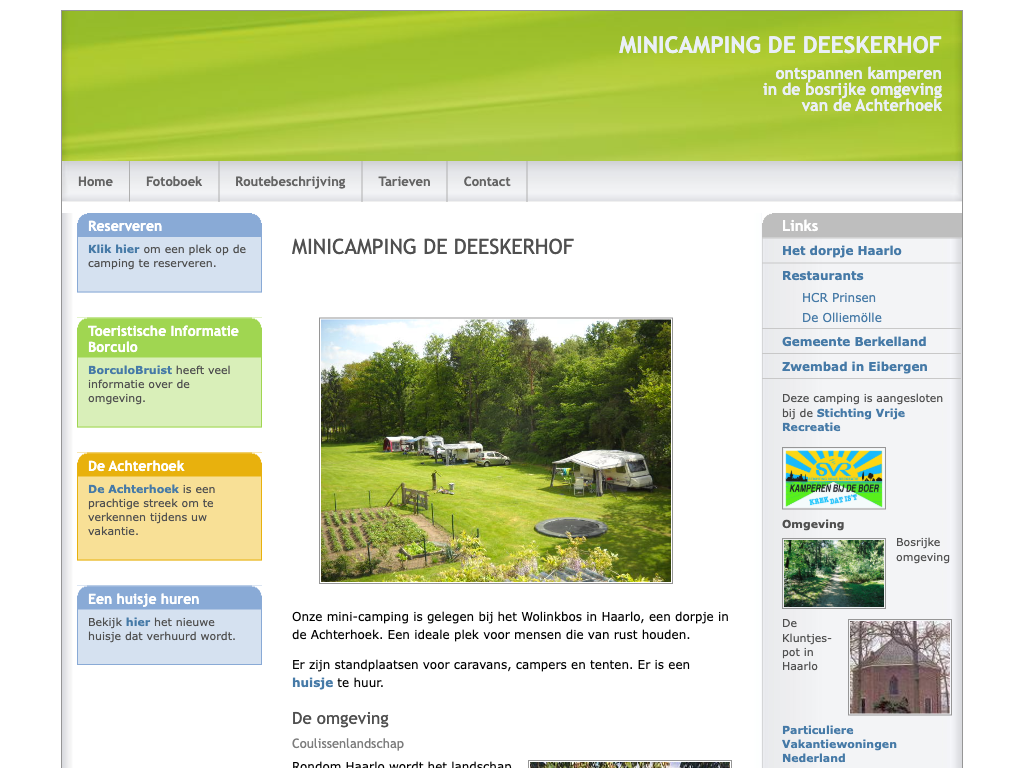Open the HCR Prinsen restaurant link
This screenshot has height=768, width=1024.
coord(838,298)
